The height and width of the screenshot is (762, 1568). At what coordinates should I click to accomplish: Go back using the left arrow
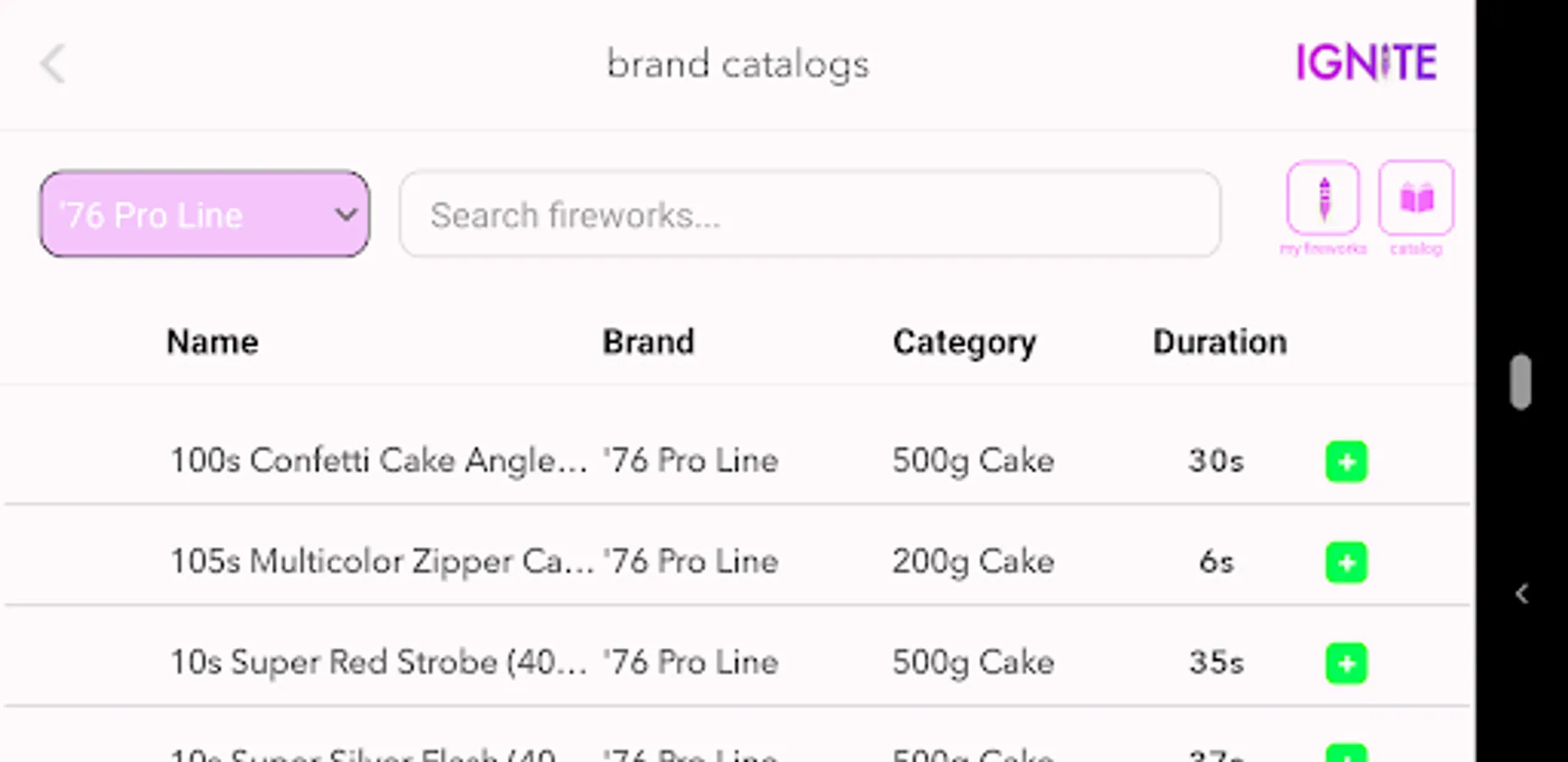point(53,64)
